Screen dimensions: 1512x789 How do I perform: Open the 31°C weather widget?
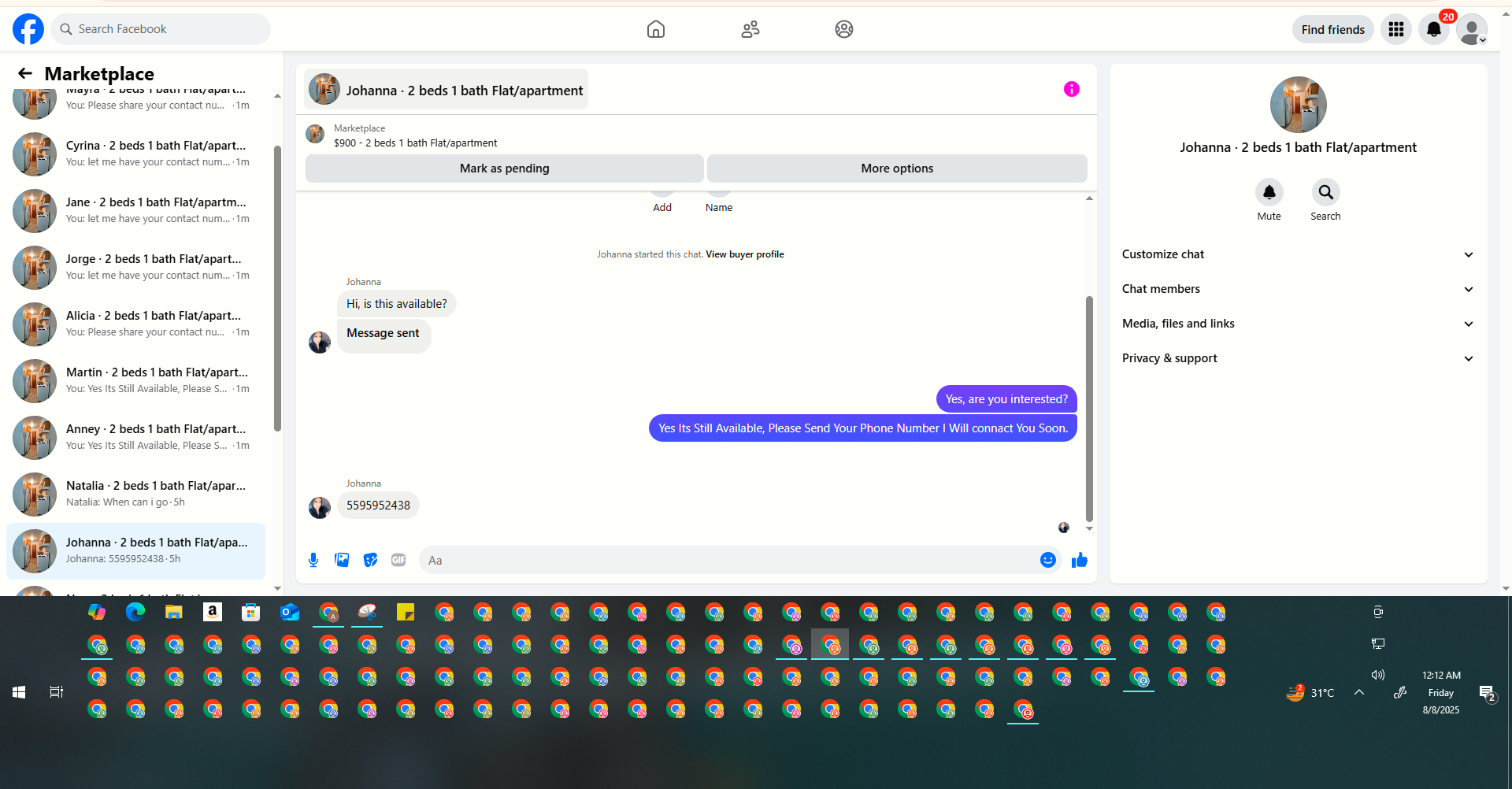point(1310,693)
